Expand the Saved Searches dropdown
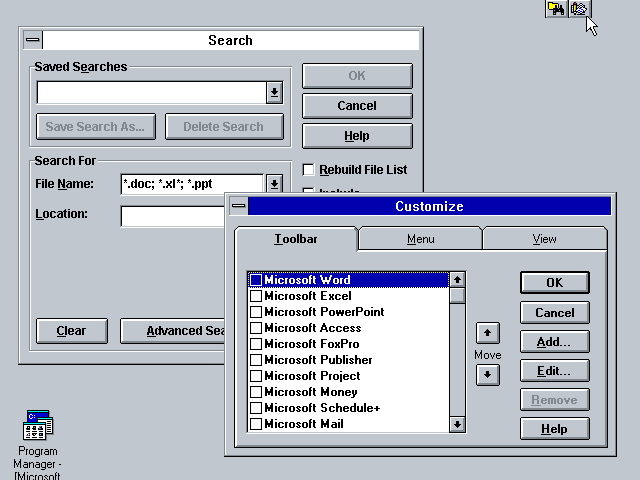The width and height of the screenshot is (640, 480). click(x=274, y=92)
